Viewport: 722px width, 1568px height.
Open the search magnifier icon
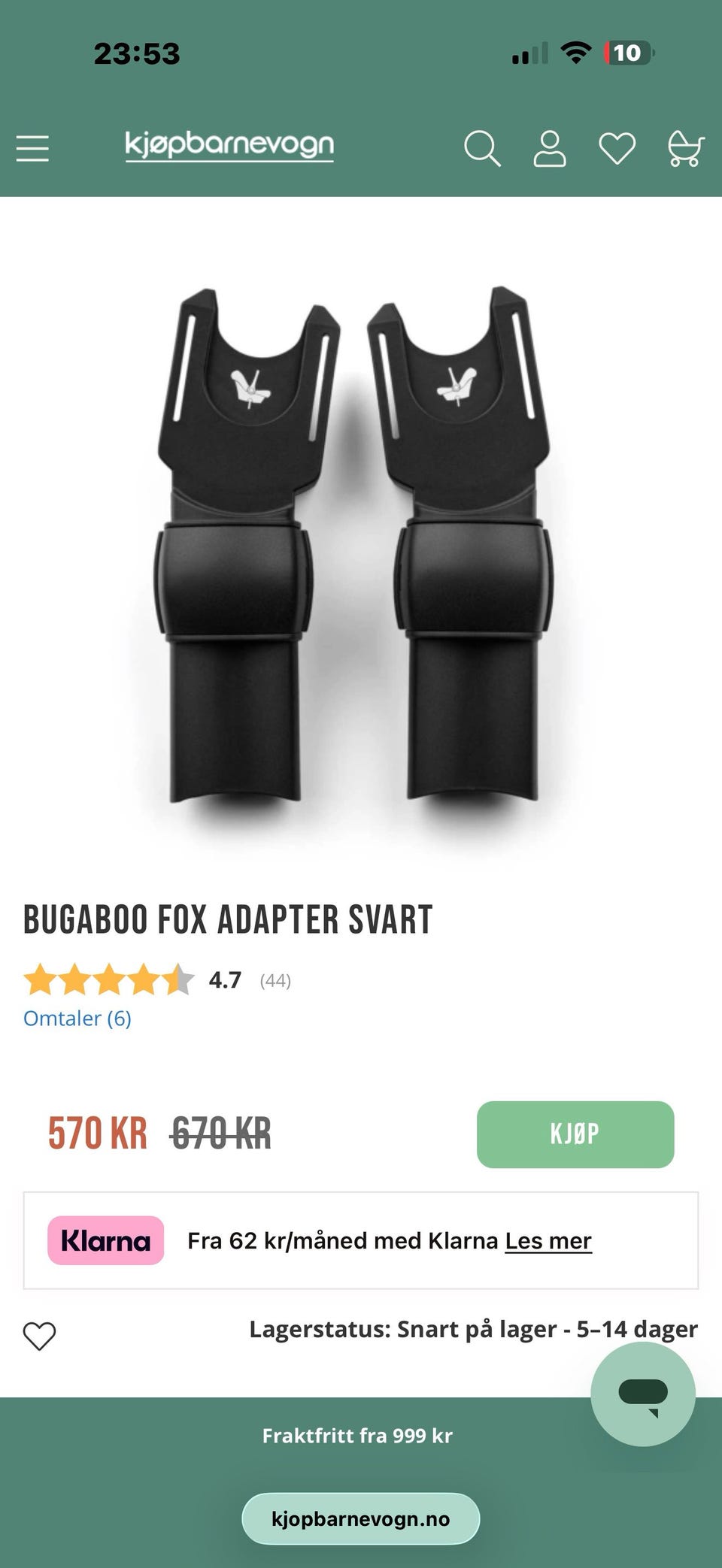coord(482,148)
